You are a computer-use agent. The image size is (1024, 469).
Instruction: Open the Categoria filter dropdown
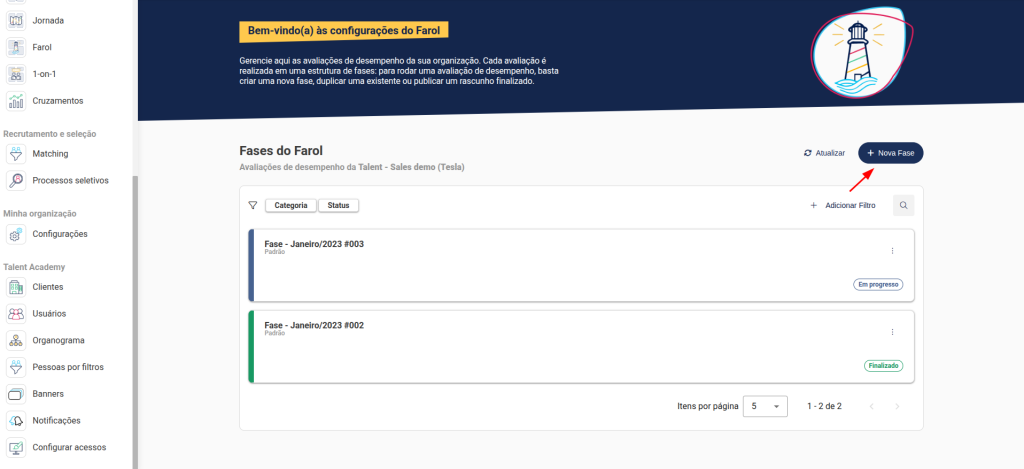[290, 205]
